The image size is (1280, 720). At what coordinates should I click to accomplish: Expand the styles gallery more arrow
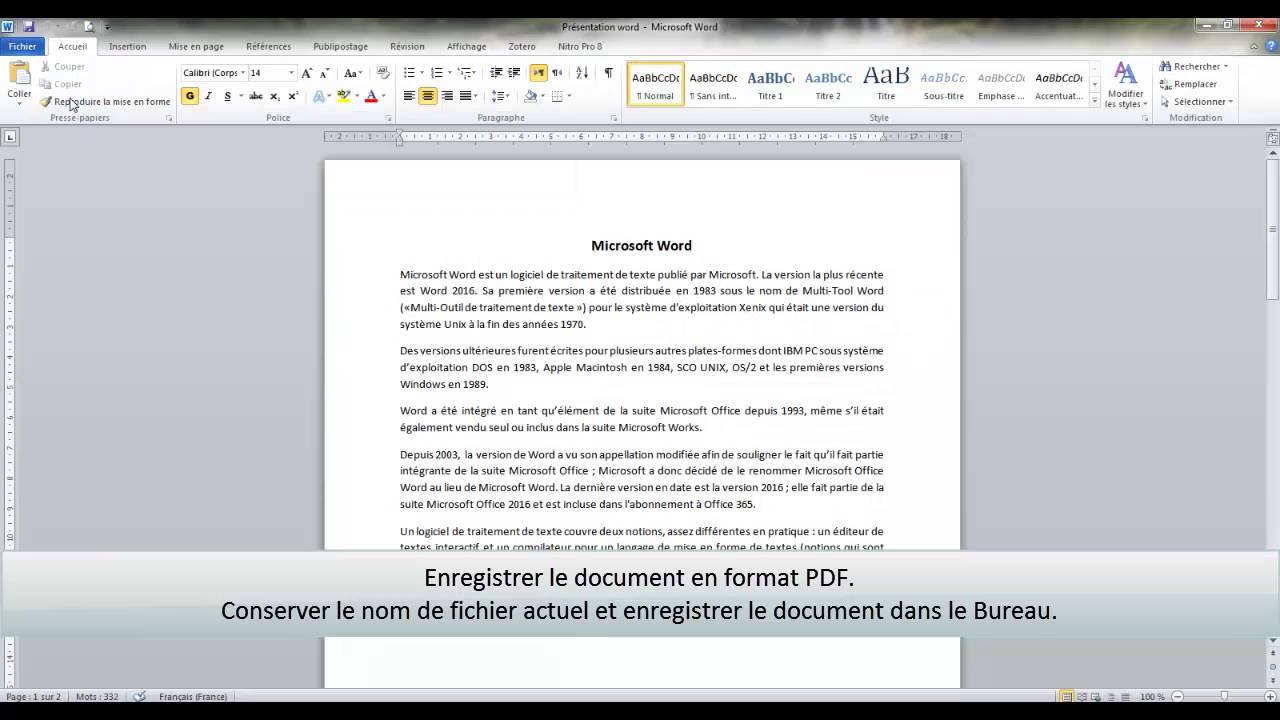click(x=1095, y=102)
